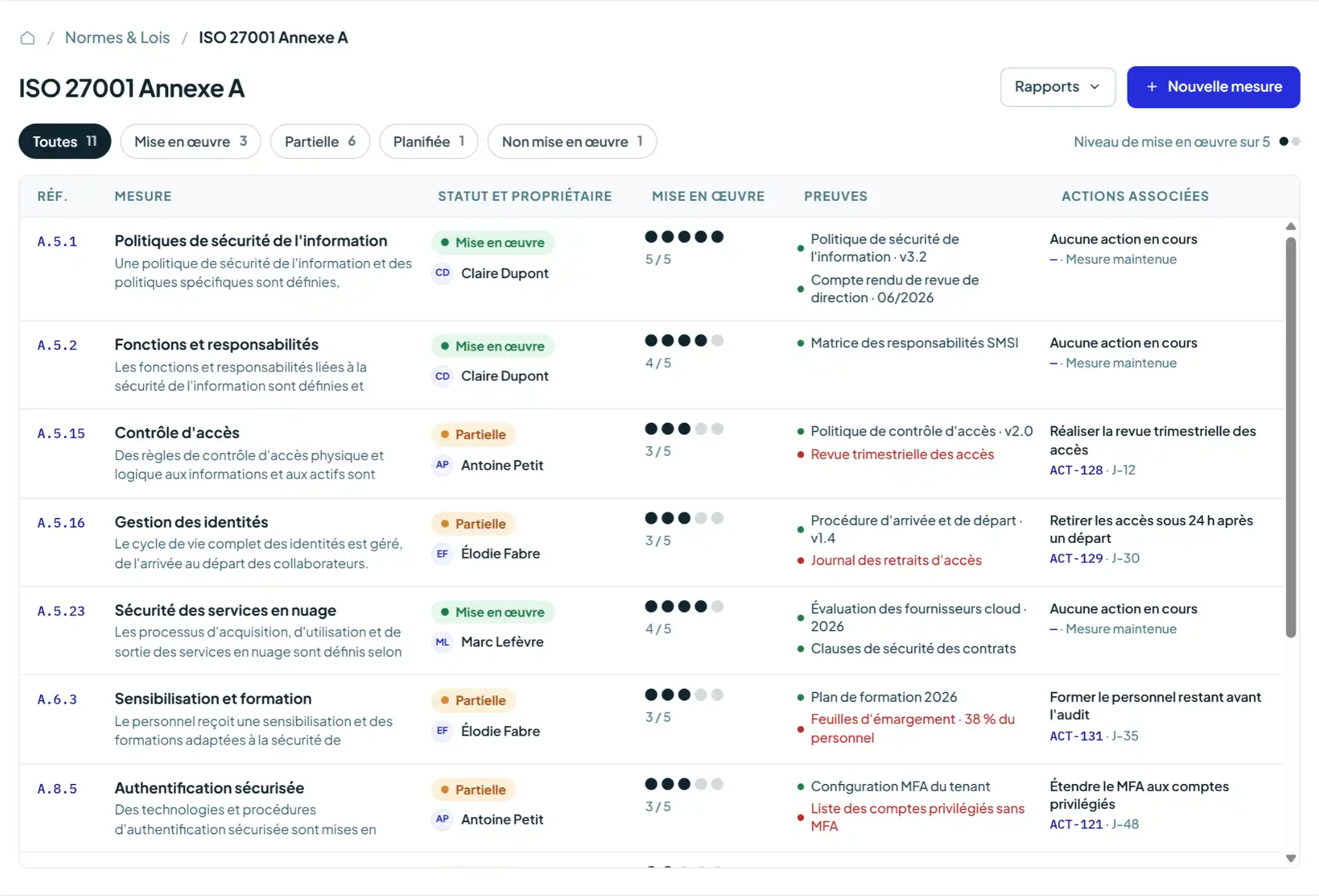Viewport: 1319px width, 896px height.
Task: Open Sécurité des services en nuage measure
Action: 225,611
